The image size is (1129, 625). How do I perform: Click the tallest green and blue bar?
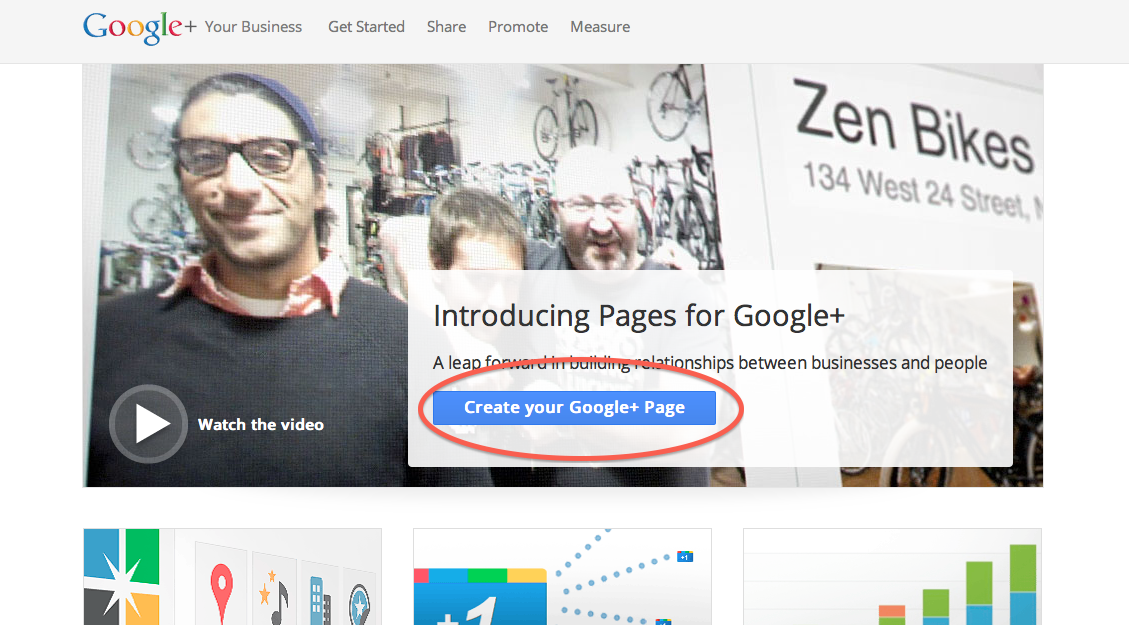pos(1022,585)
